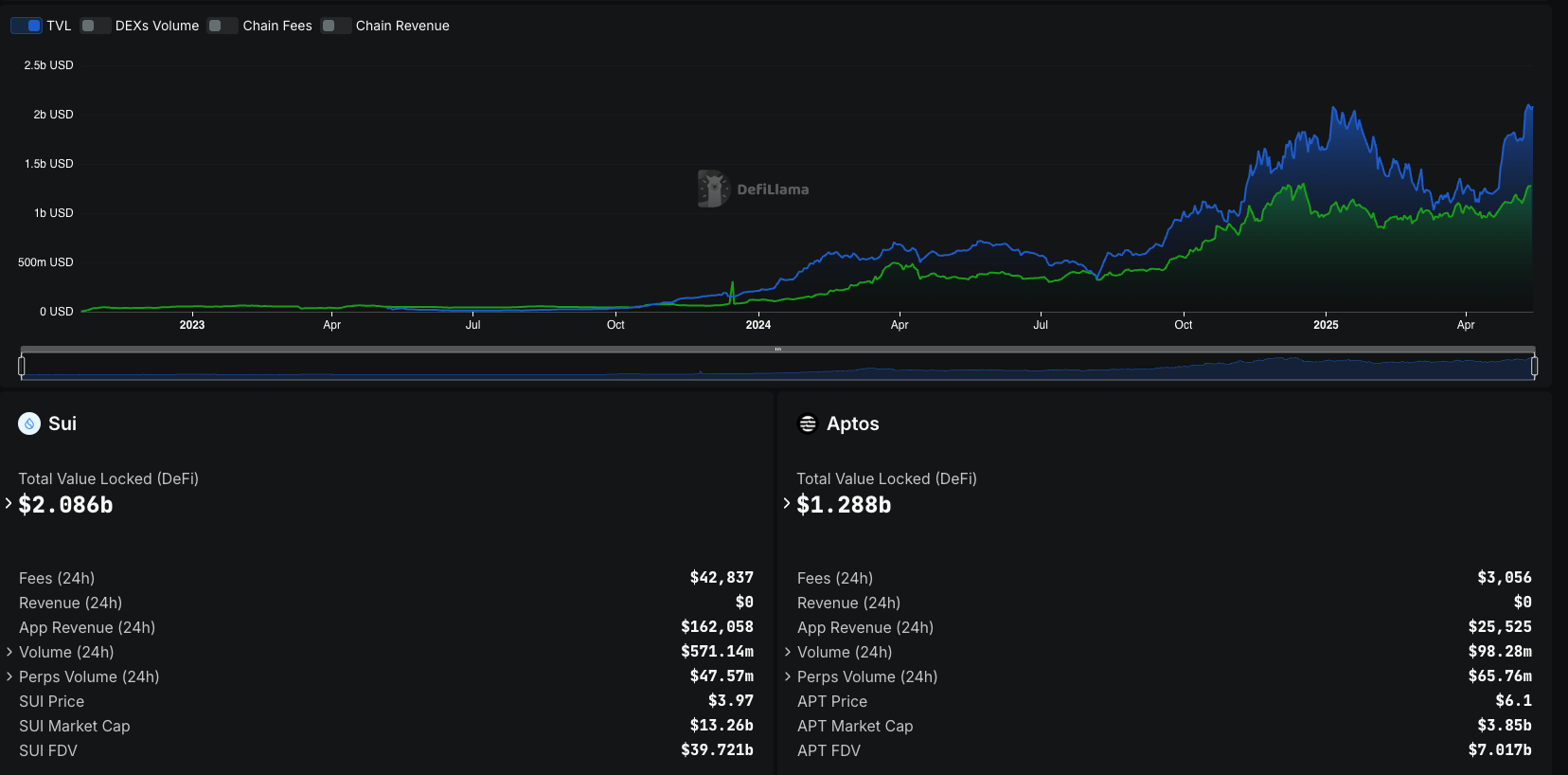Image resolution: width=1568 pixels, height=775 pixels.
Task: Click the 500m USD y-axis label
Action: [x=45, y=262]
